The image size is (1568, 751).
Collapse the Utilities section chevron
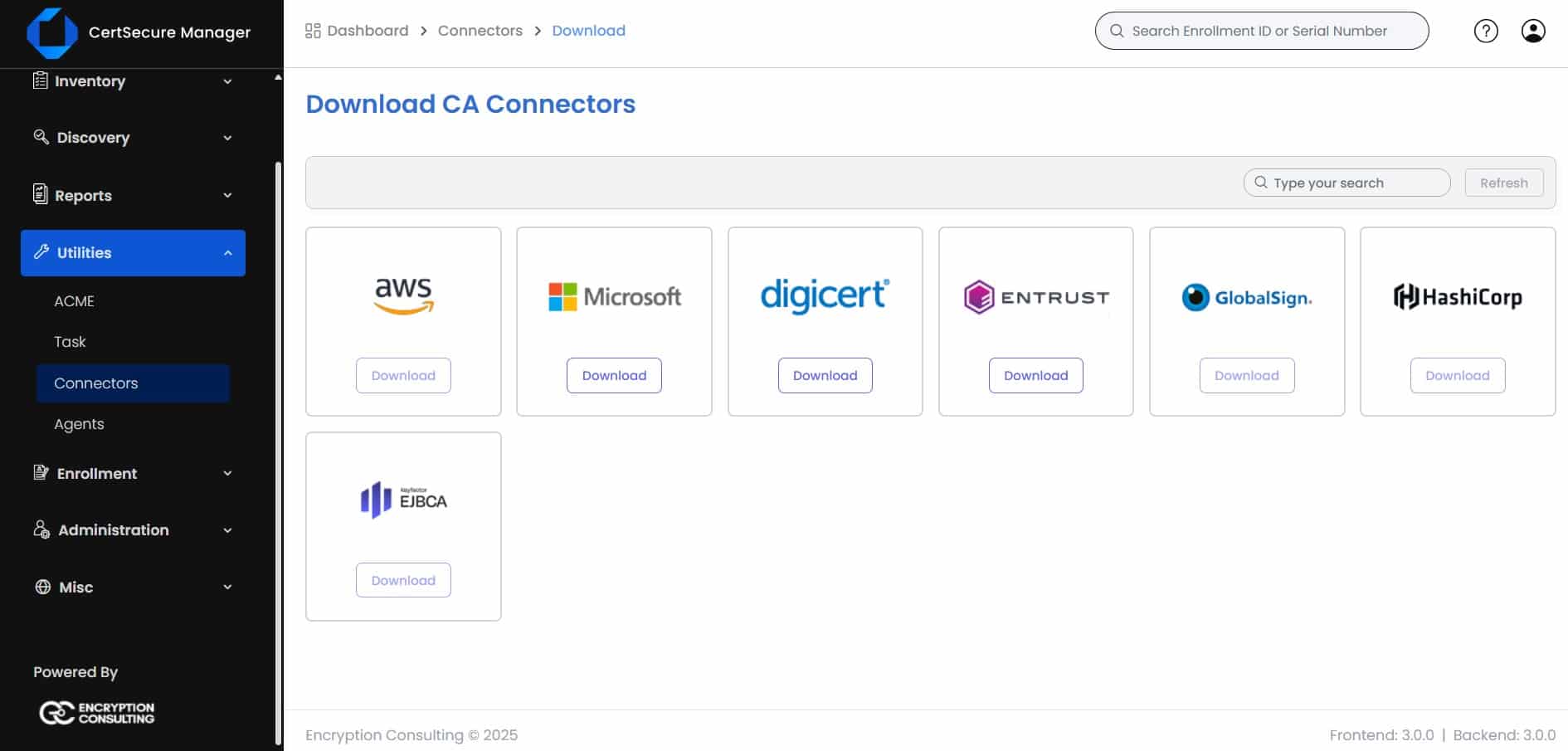click(228, 253)
